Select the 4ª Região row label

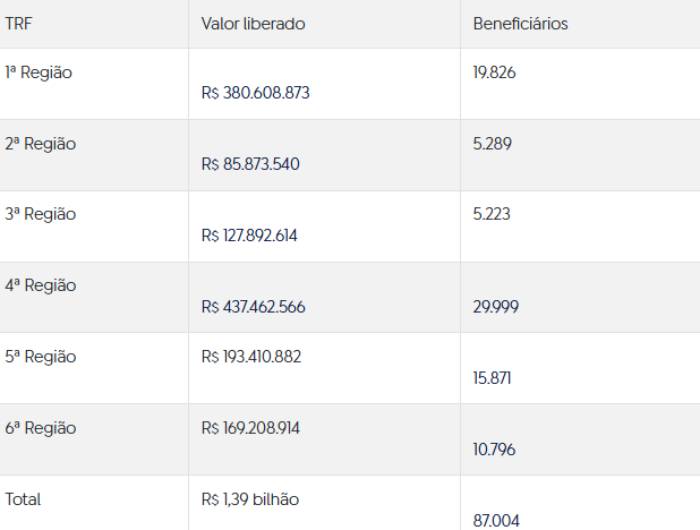click(40, 286)
